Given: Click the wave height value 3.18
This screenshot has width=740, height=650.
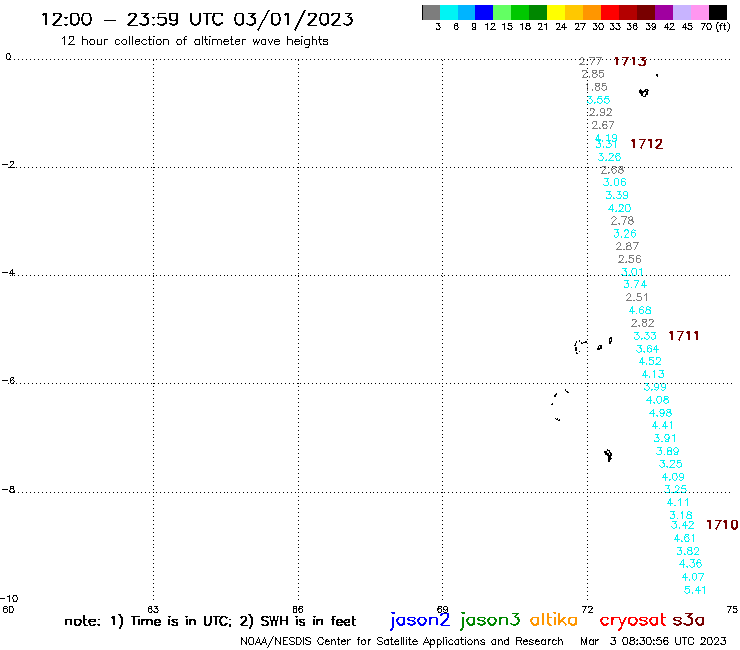Looking at the screenshot, I should [x=681, y=515].
